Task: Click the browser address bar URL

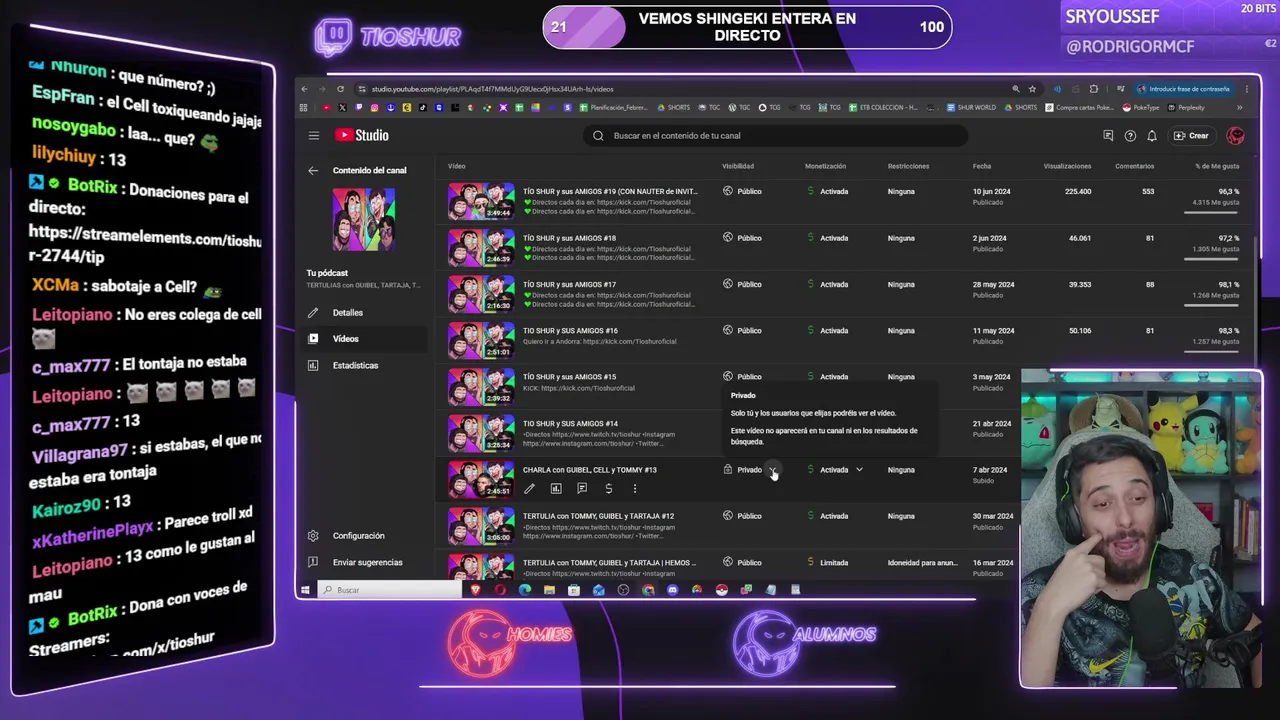Action: tap(492, 89)
